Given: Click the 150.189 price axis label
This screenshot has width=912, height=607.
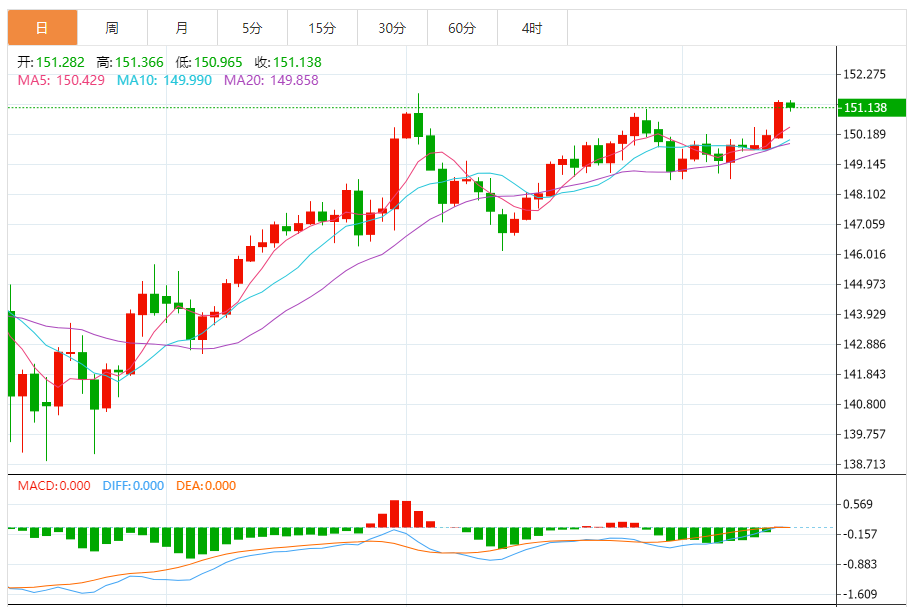Looking at the screenshot, I should click(x=864, y=134).
